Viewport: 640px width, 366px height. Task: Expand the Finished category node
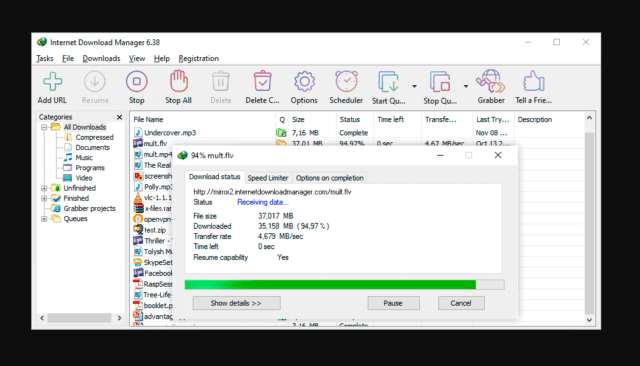pos(44,198)
